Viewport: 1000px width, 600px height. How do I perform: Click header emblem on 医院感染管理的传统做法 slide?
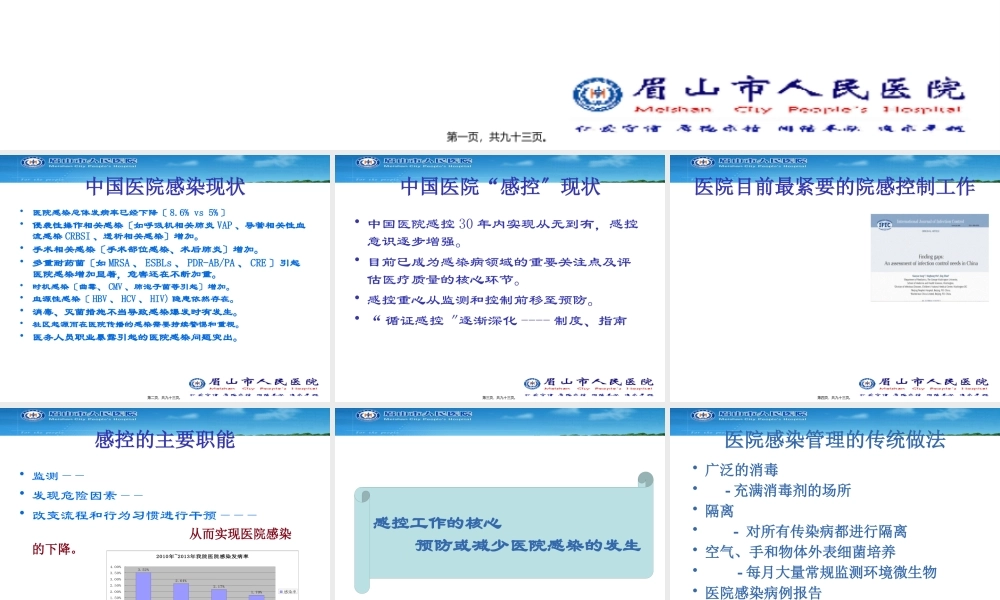[x=702, y=415]
